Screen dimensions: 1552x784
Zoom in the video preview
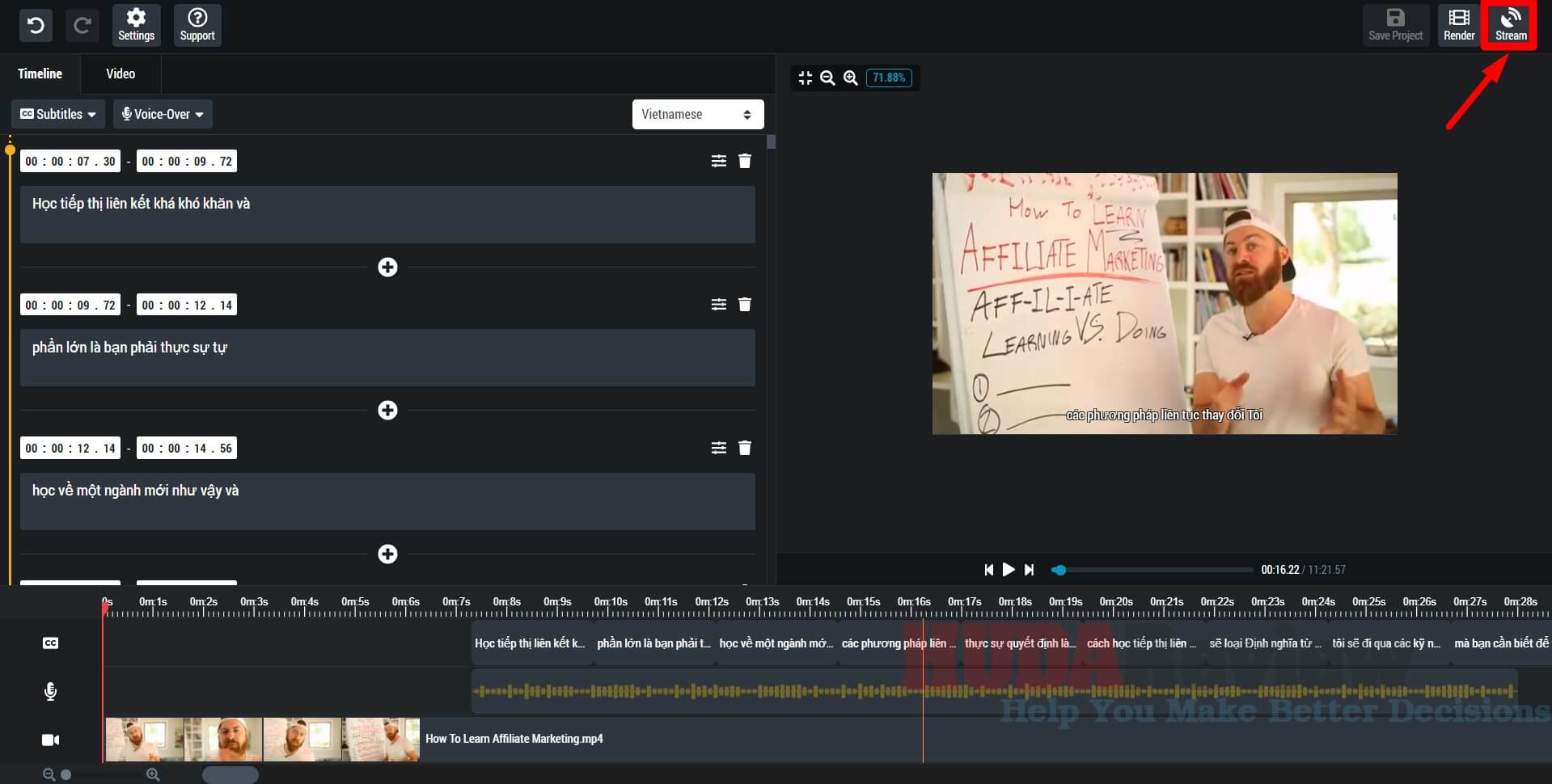click(x=851, y=78)
